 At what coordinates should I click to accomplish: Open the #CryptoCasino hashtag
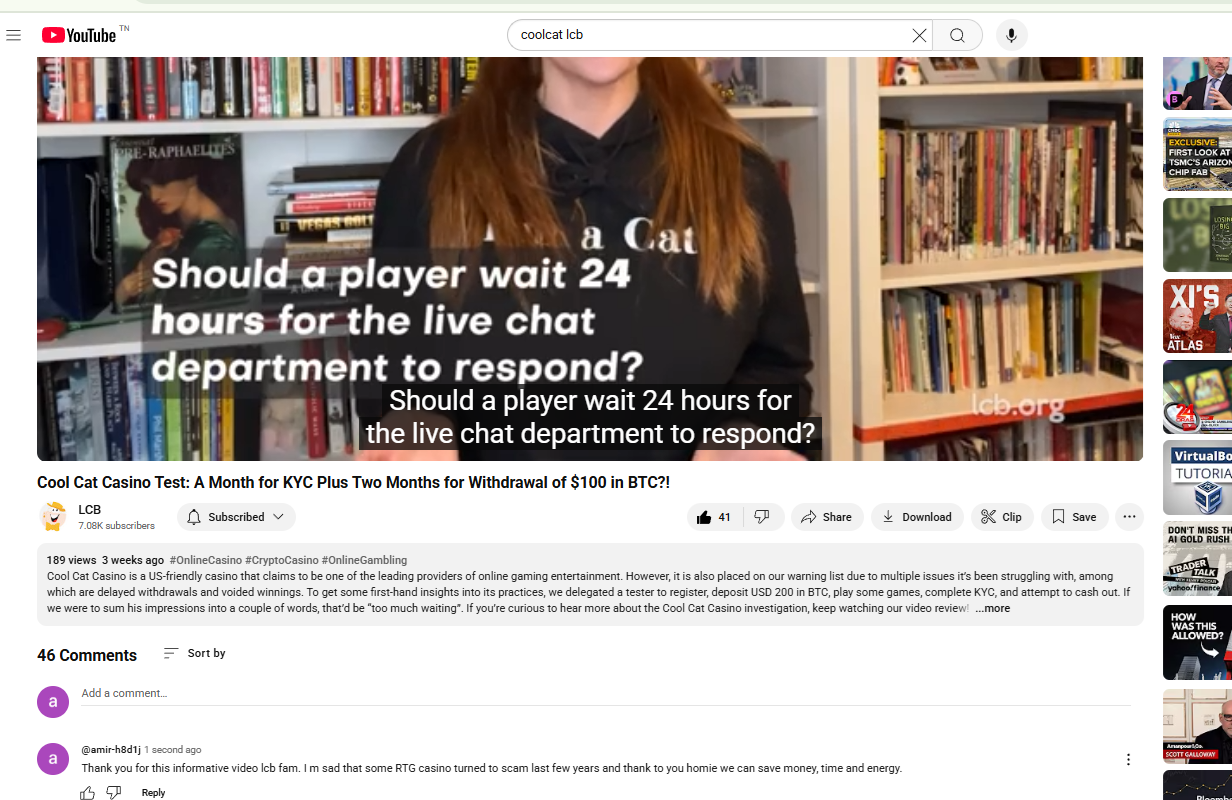282,560
